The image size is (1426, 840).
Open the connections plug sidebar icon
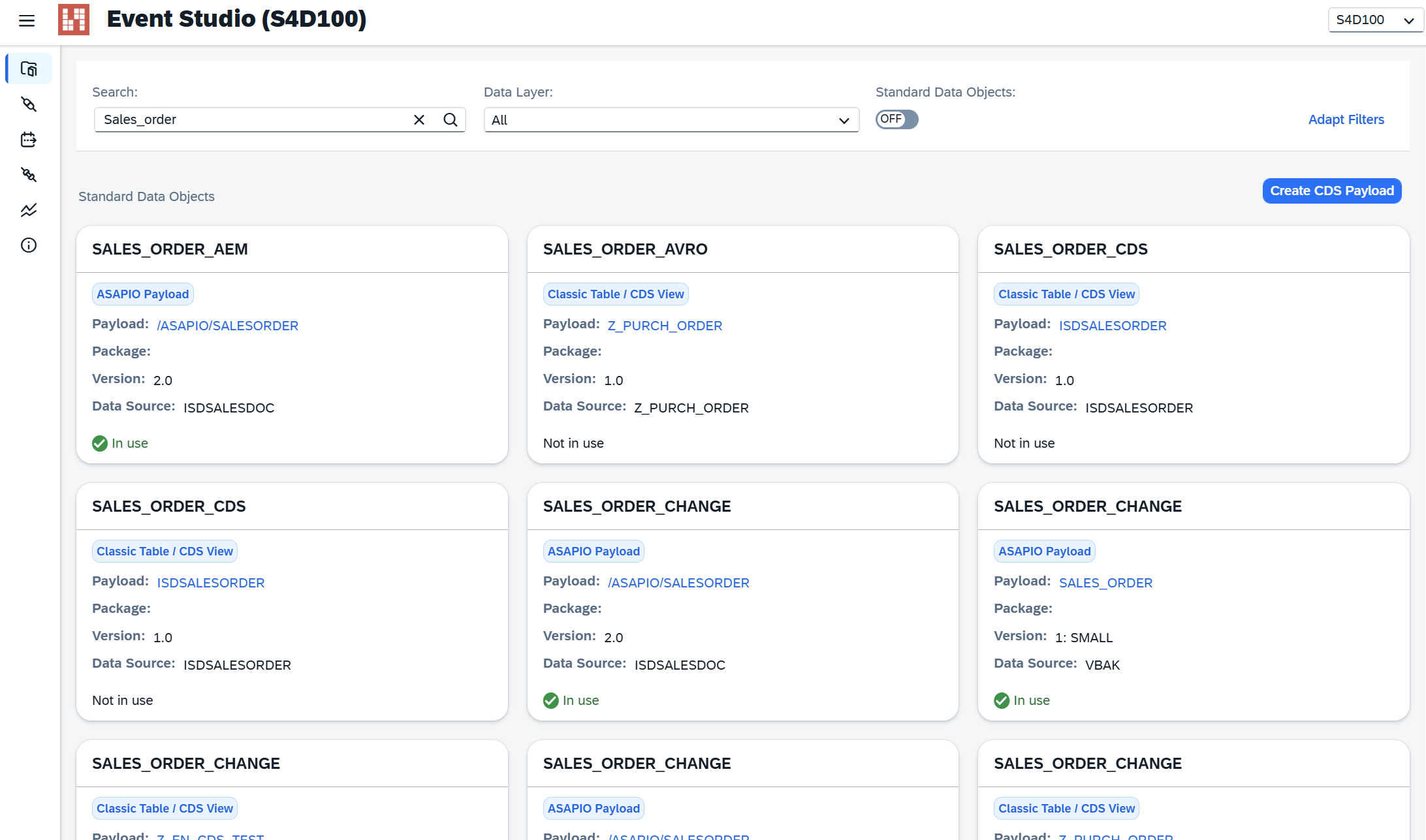[x=29, y=104]
